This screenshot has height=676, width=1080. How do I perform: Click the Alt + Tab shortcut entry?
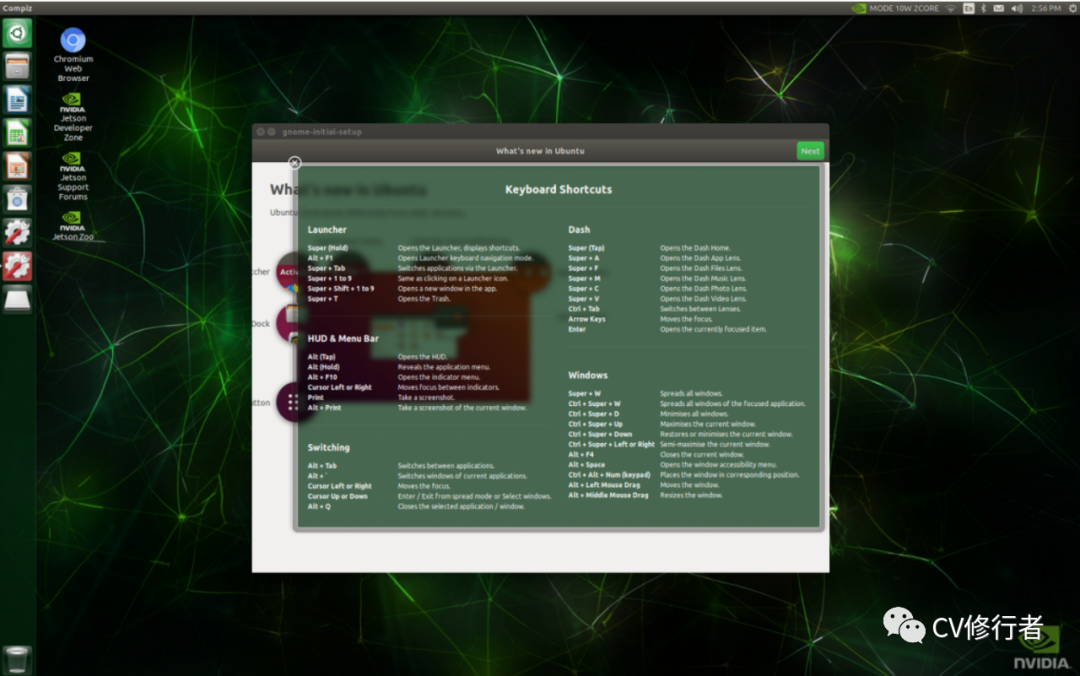pyautogui.click(x=322, y=466)
